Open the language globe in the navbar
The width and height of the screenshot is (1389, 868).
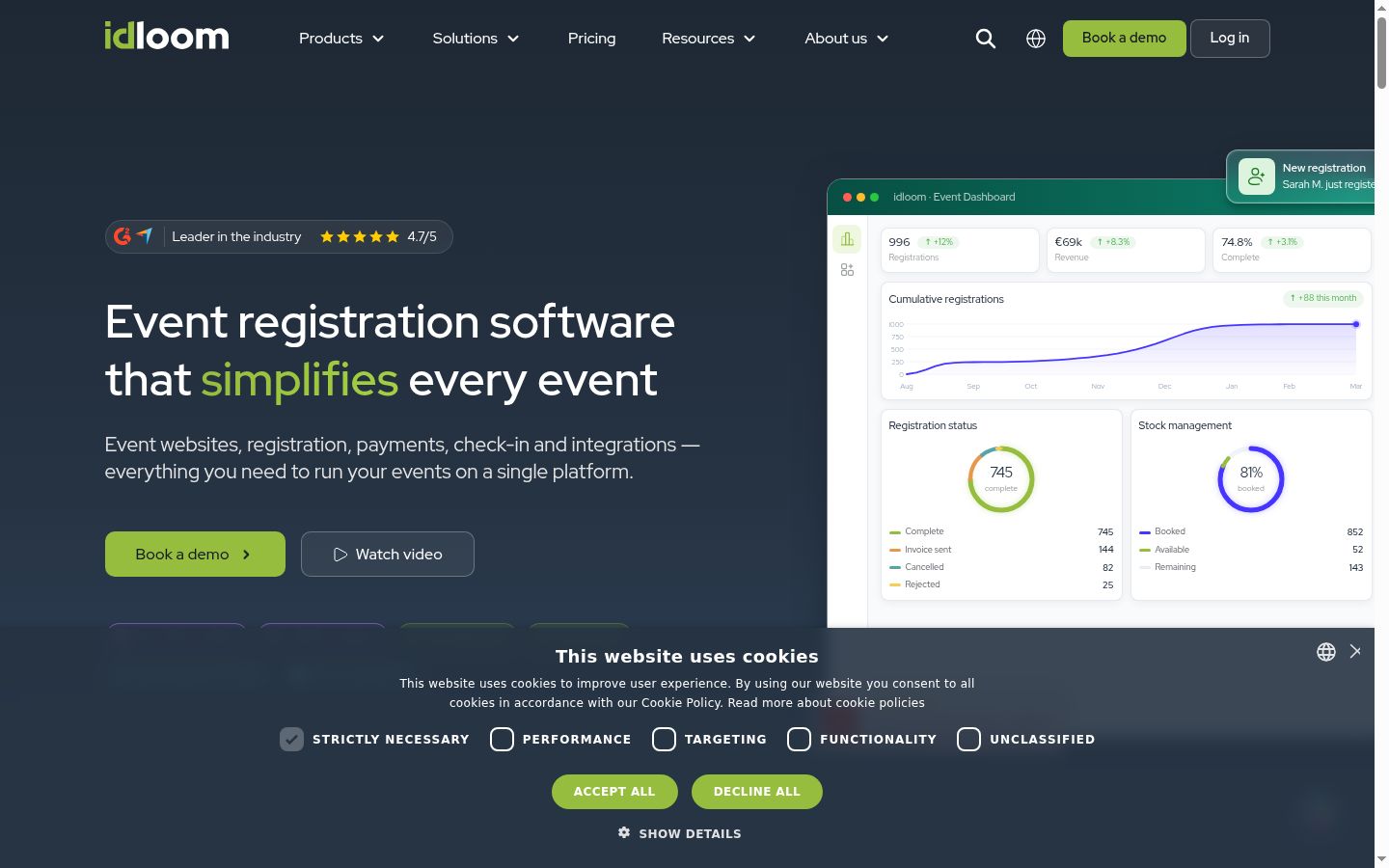(x=1036, y=39)
